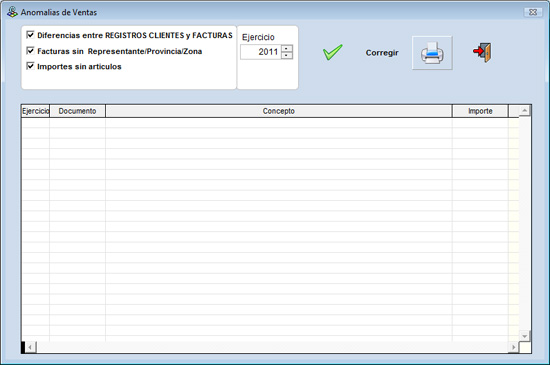Screen dimensions: 550x365
Task: Uncheck Diferencias entre REGISTROS CLIENTES y FACTURAS
Action: 31,35
